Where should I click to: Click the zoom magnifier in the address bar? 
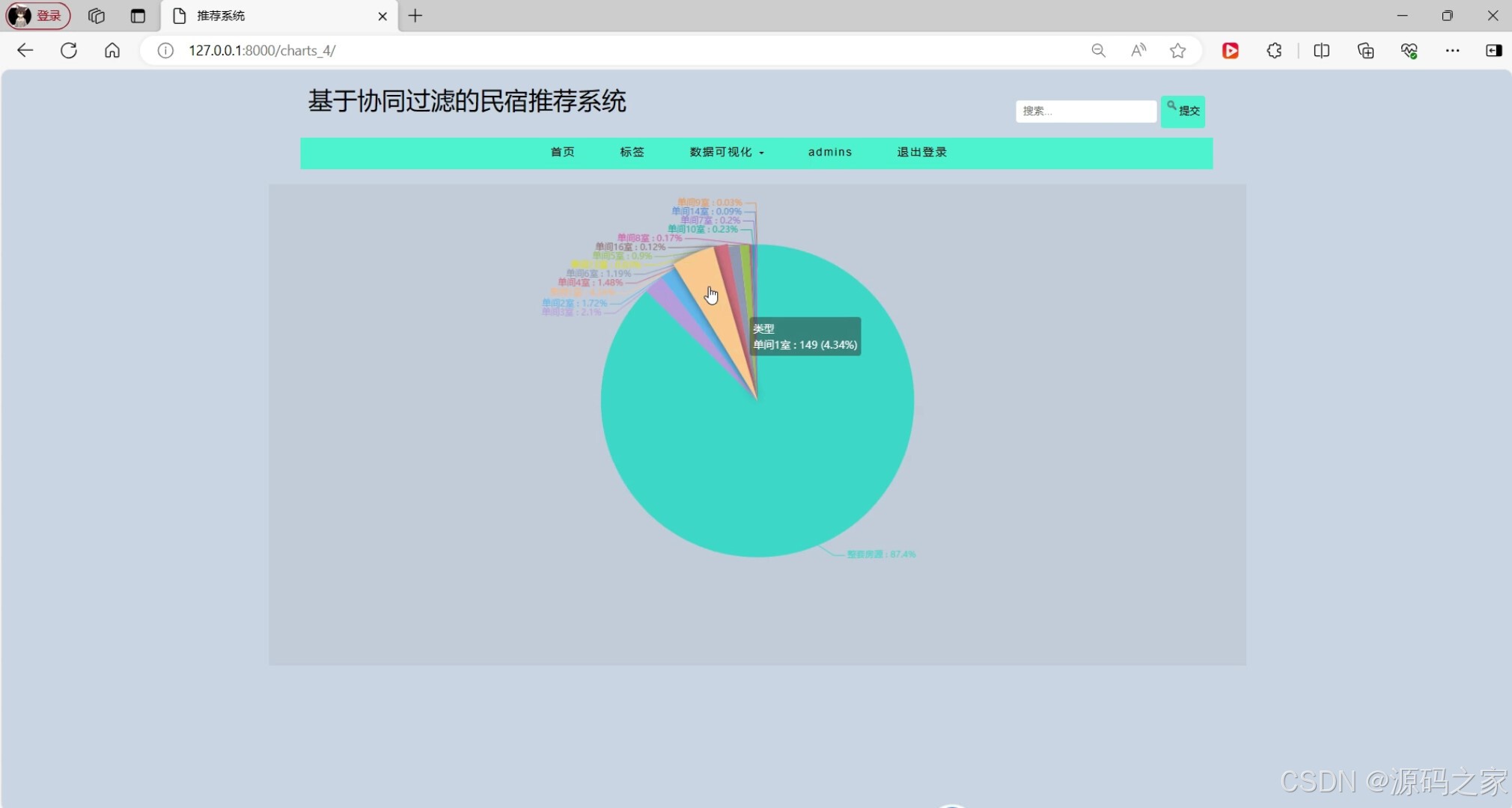point(1098,50)
